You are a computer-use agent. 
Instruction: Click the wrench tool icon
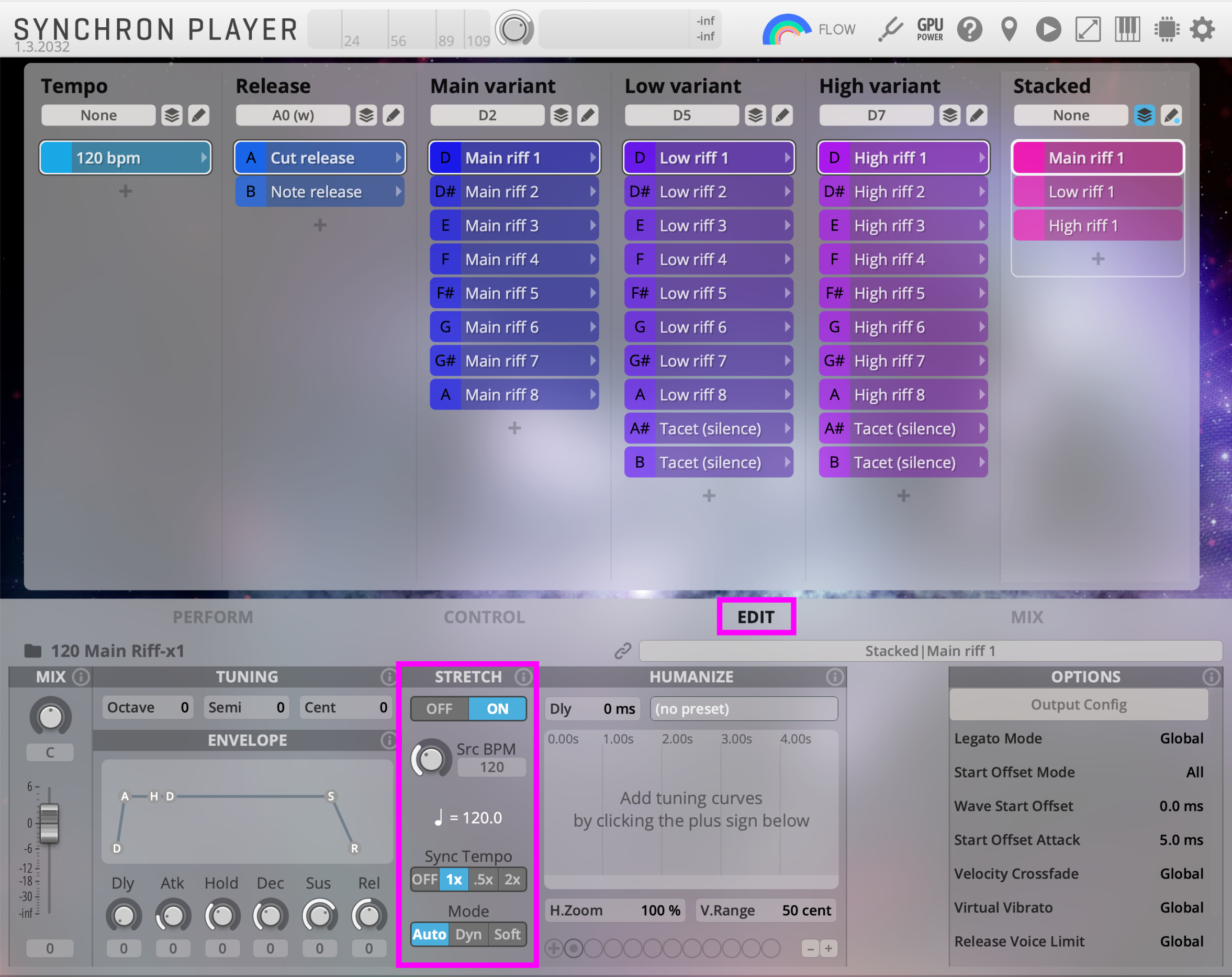890,29
